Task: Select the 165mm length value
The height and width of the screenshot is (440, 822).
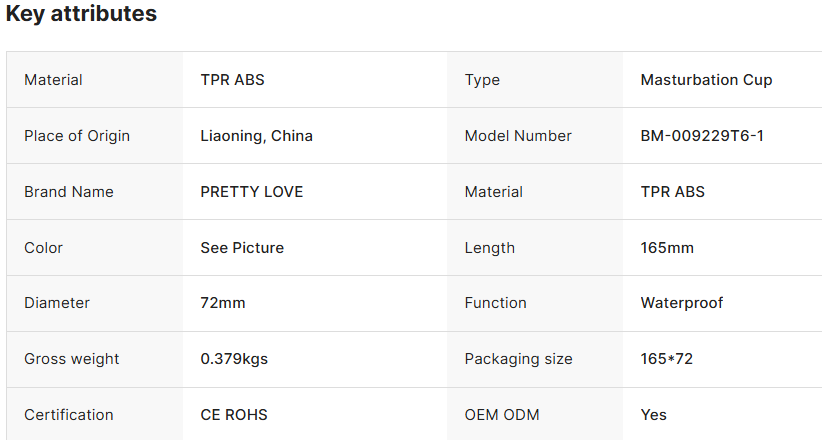Action: point(667,248)
